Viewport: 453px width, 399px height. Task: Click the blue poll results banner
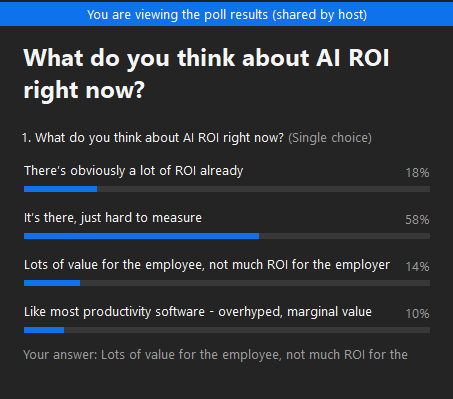(x=226, y=14)
